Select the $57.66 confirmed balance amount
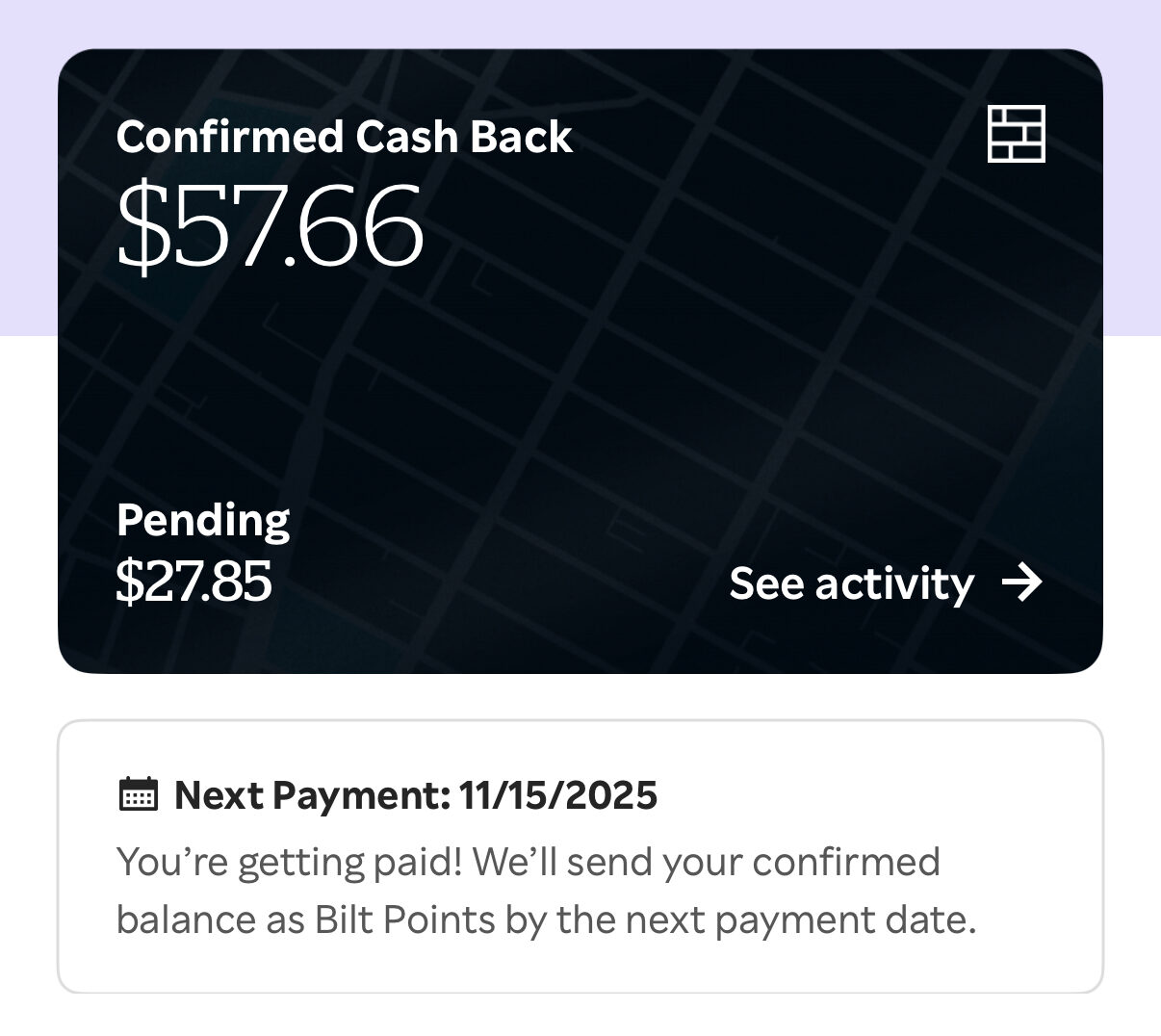The height and width of the screenshot is (1036, 1161). point(270,227)
